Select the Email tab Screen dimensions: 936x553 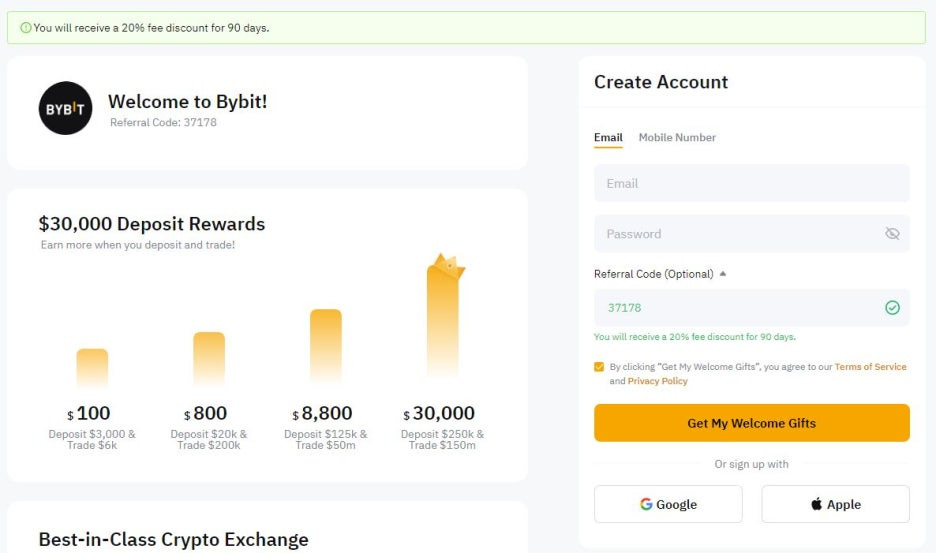(608, 137)
